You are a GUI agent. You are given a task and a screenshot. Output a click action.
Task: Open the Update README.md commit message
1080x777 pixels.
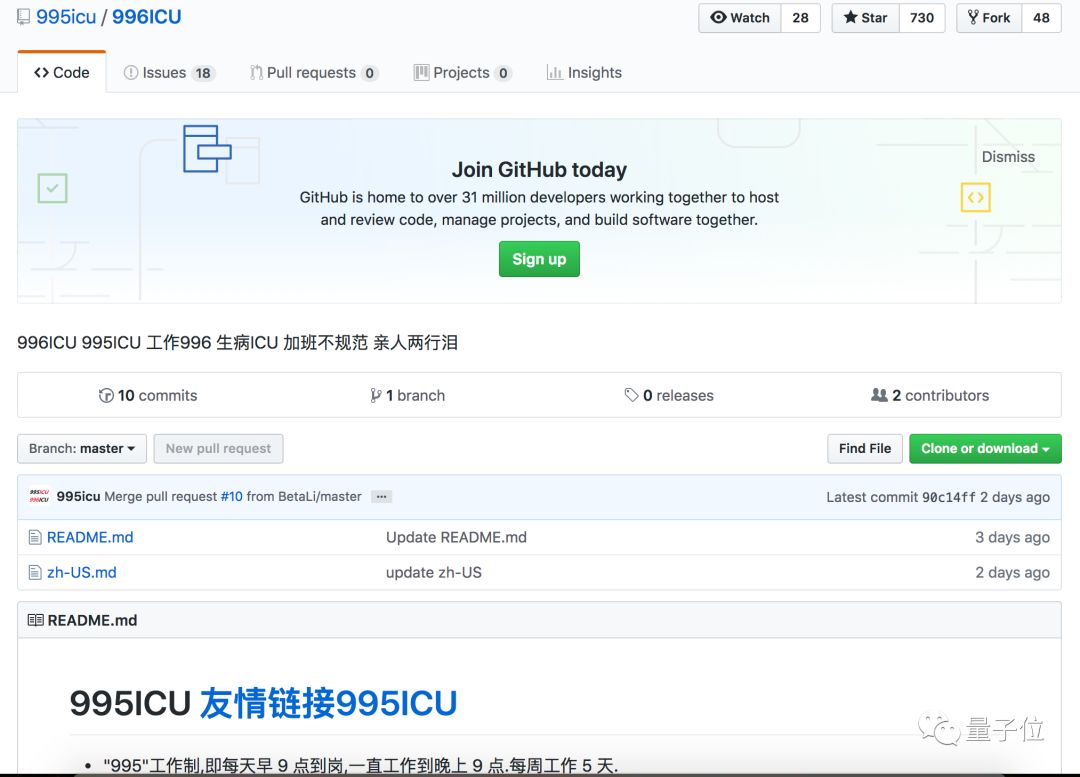pyautogui.click(x=456, y=537)
